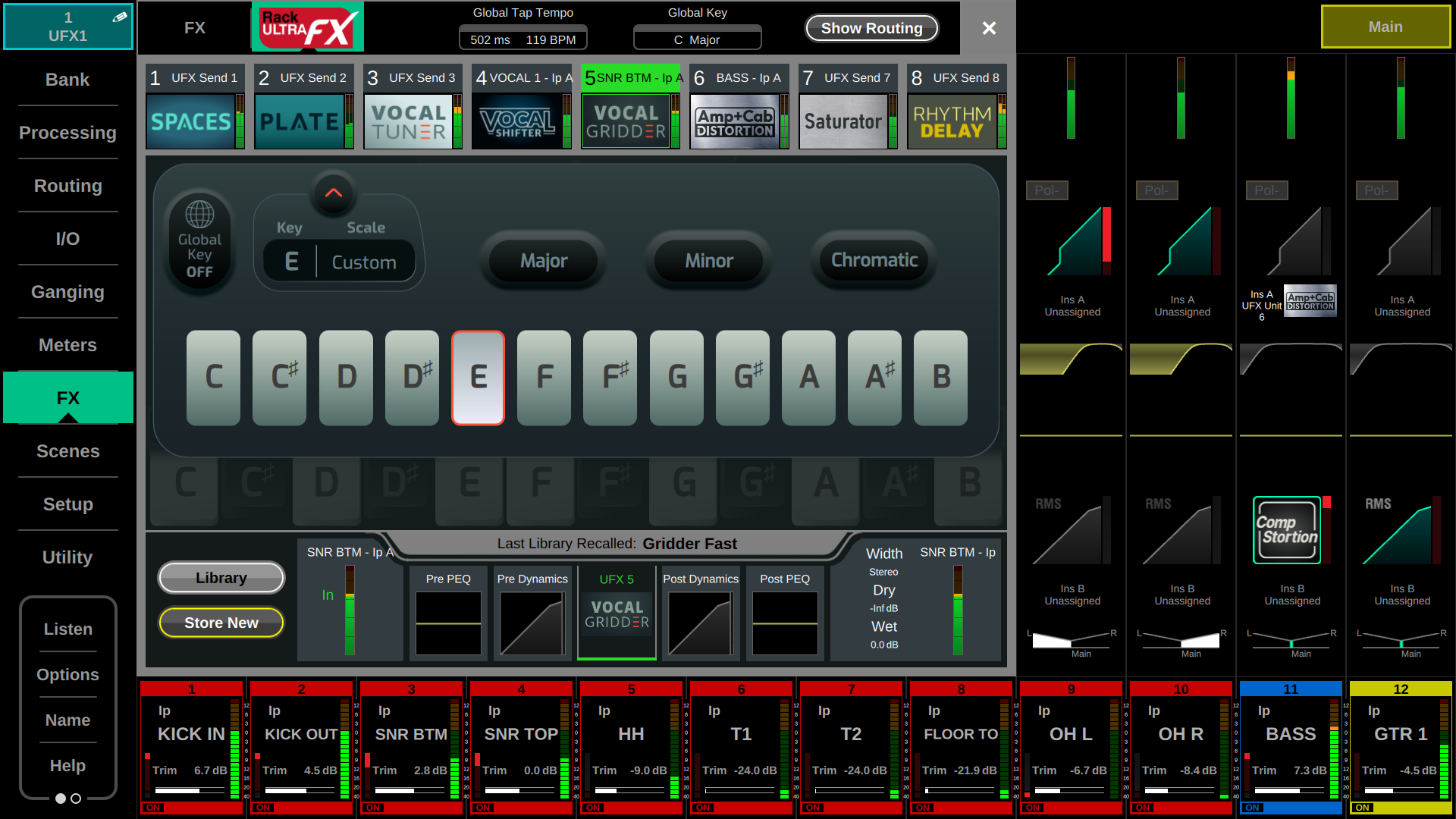
Task: Open the Routing menu item
Action: pos(67,186)
